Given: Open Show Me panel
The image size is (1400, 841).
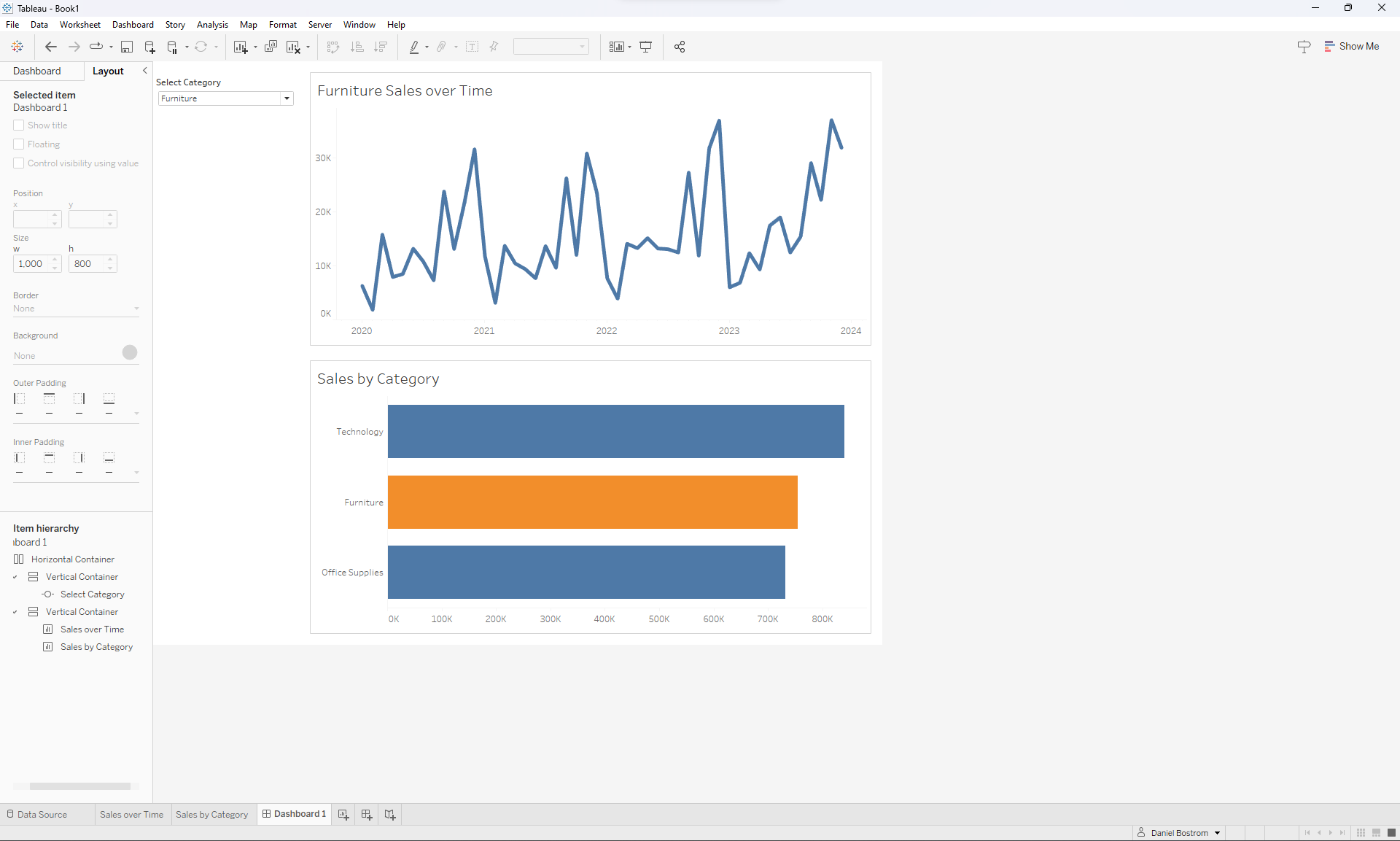Looking at the screenshot, I should 1352,46.
